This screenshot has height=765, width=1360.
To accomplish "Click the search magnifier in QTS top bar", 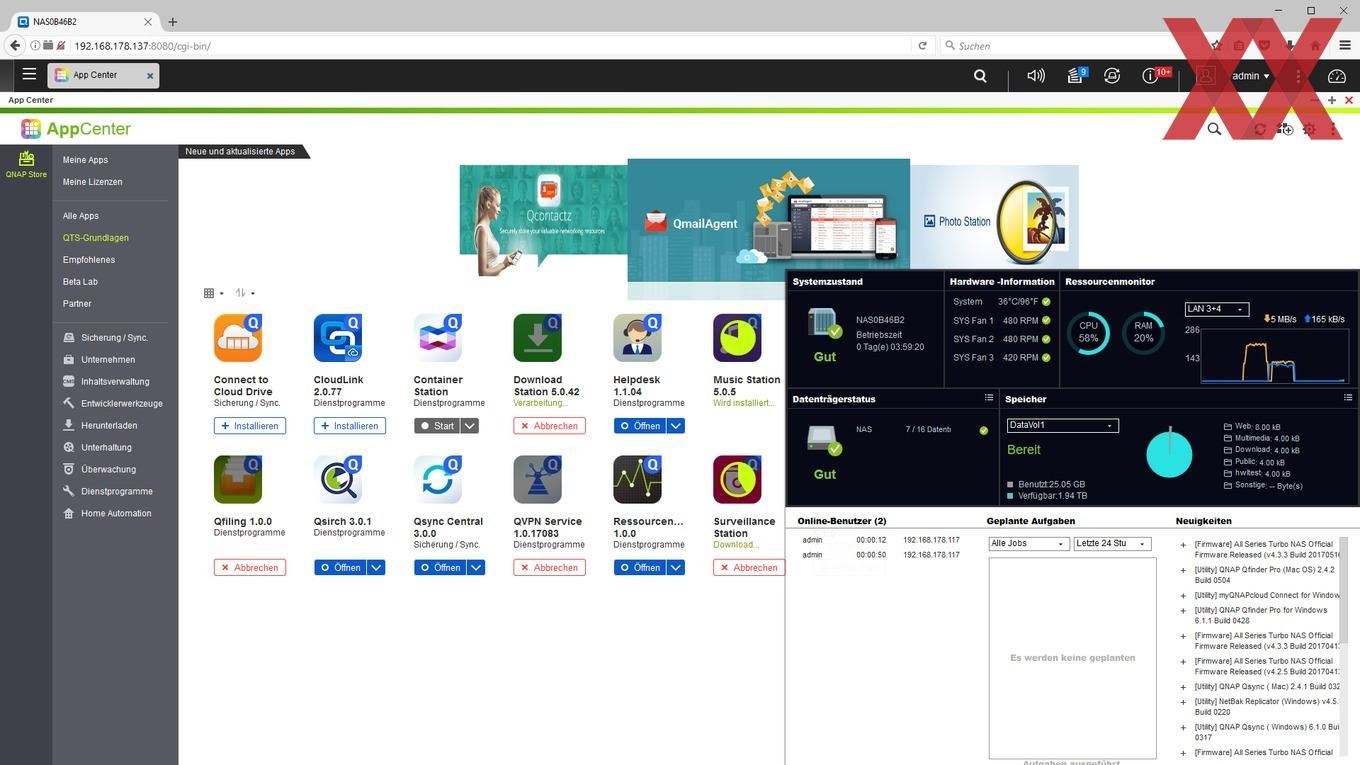I will (980, 75).
